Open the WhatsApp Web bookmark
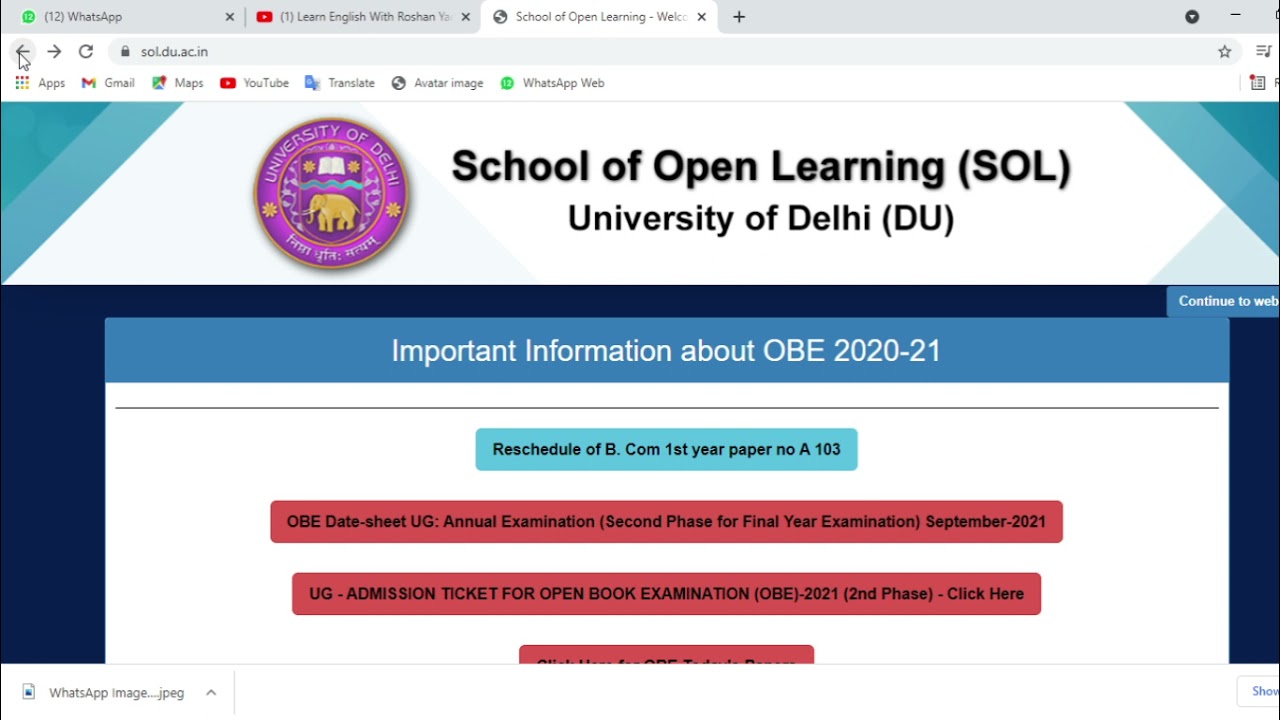 click(552, 83)
